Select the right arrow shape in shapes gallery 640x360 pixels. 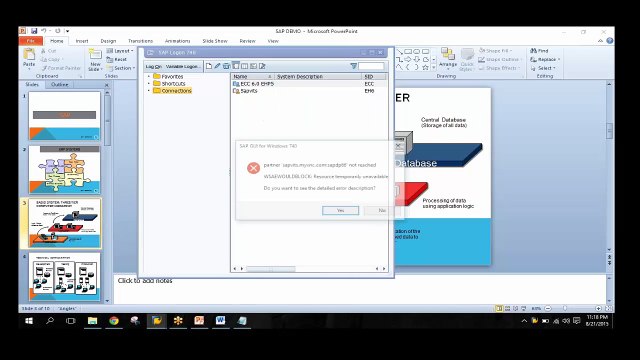407,60
